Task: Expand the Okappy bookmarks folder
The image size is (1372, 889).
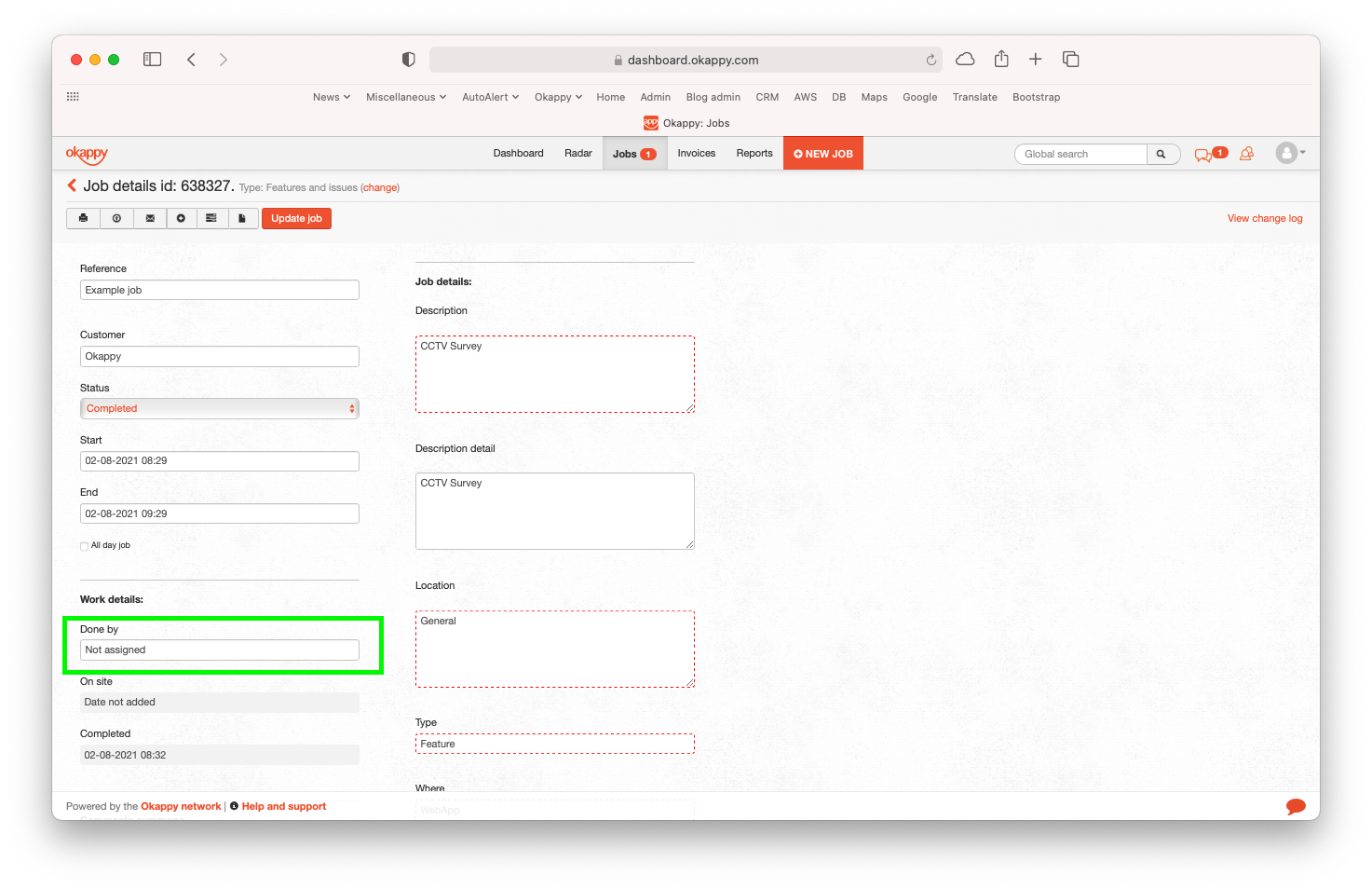Action: click(558, 97)
